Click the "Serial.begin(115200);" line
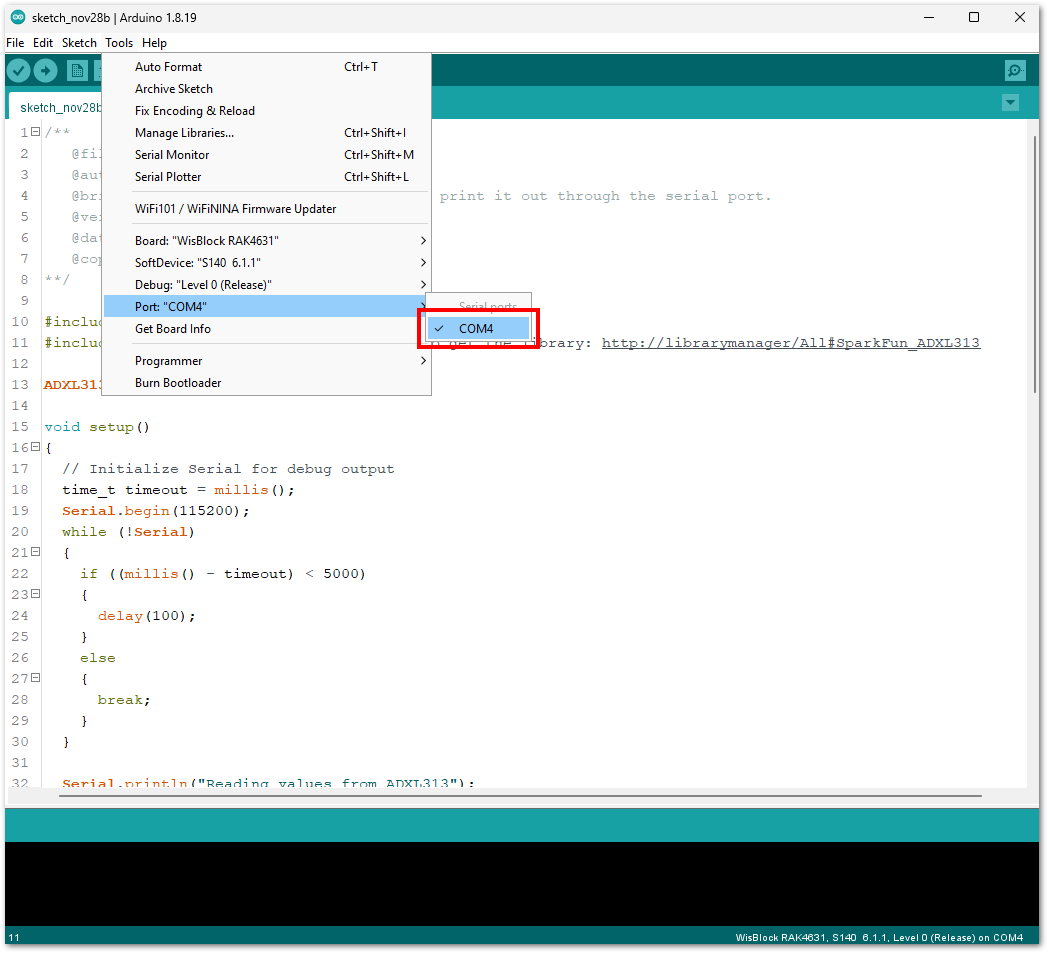 tap(156, 511)
